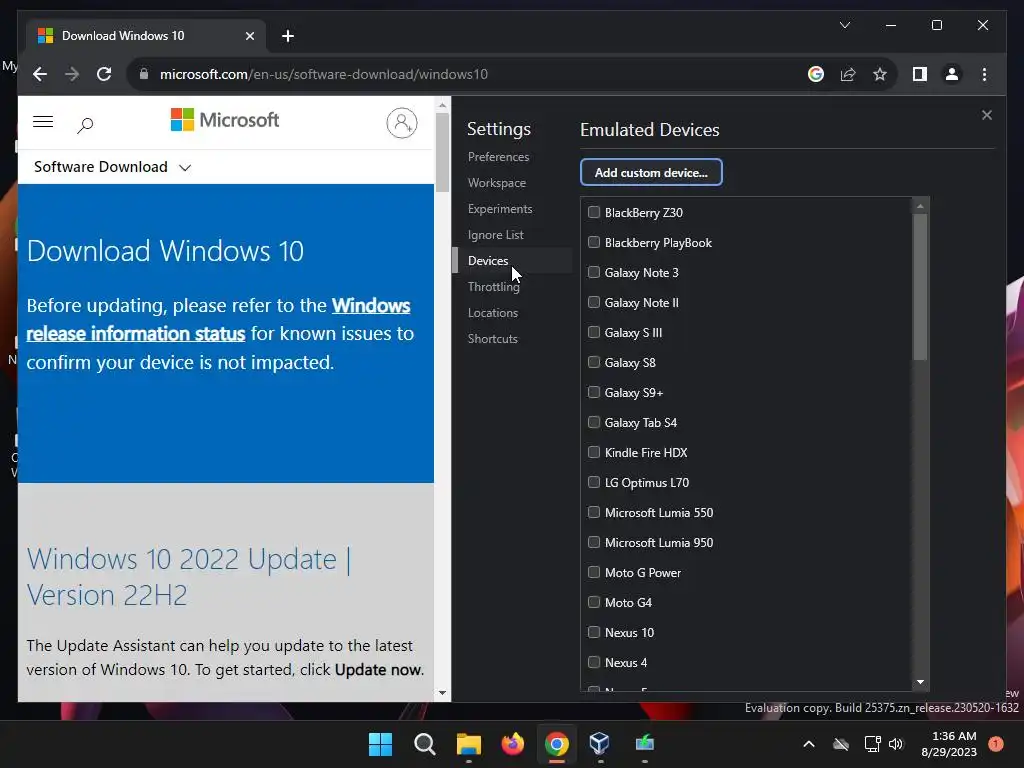The image size is (1024, 768).
Task: Toggle Galaxy S III device
Action: (x=594, y=332)
